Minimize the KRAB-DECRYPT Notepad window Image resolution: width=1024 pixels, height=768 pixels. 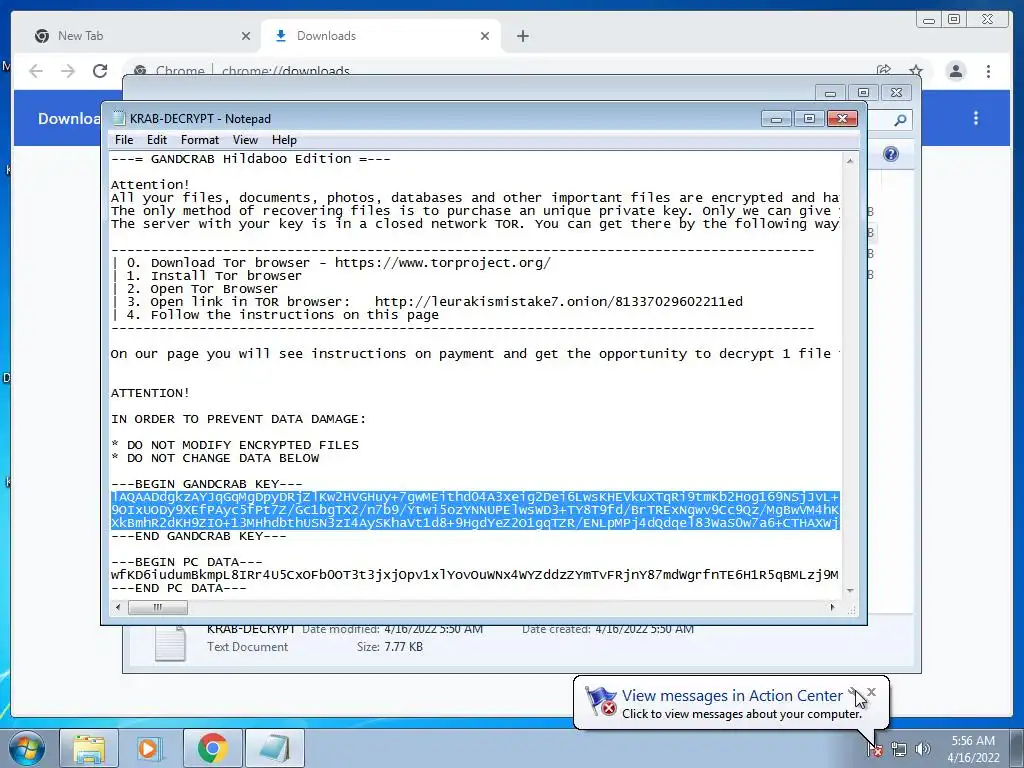(776, 119)
